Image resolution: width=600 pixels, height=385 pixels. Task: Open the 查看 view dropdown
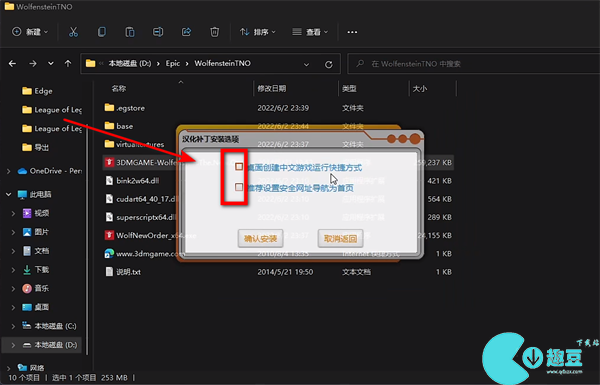coord(310,32)
